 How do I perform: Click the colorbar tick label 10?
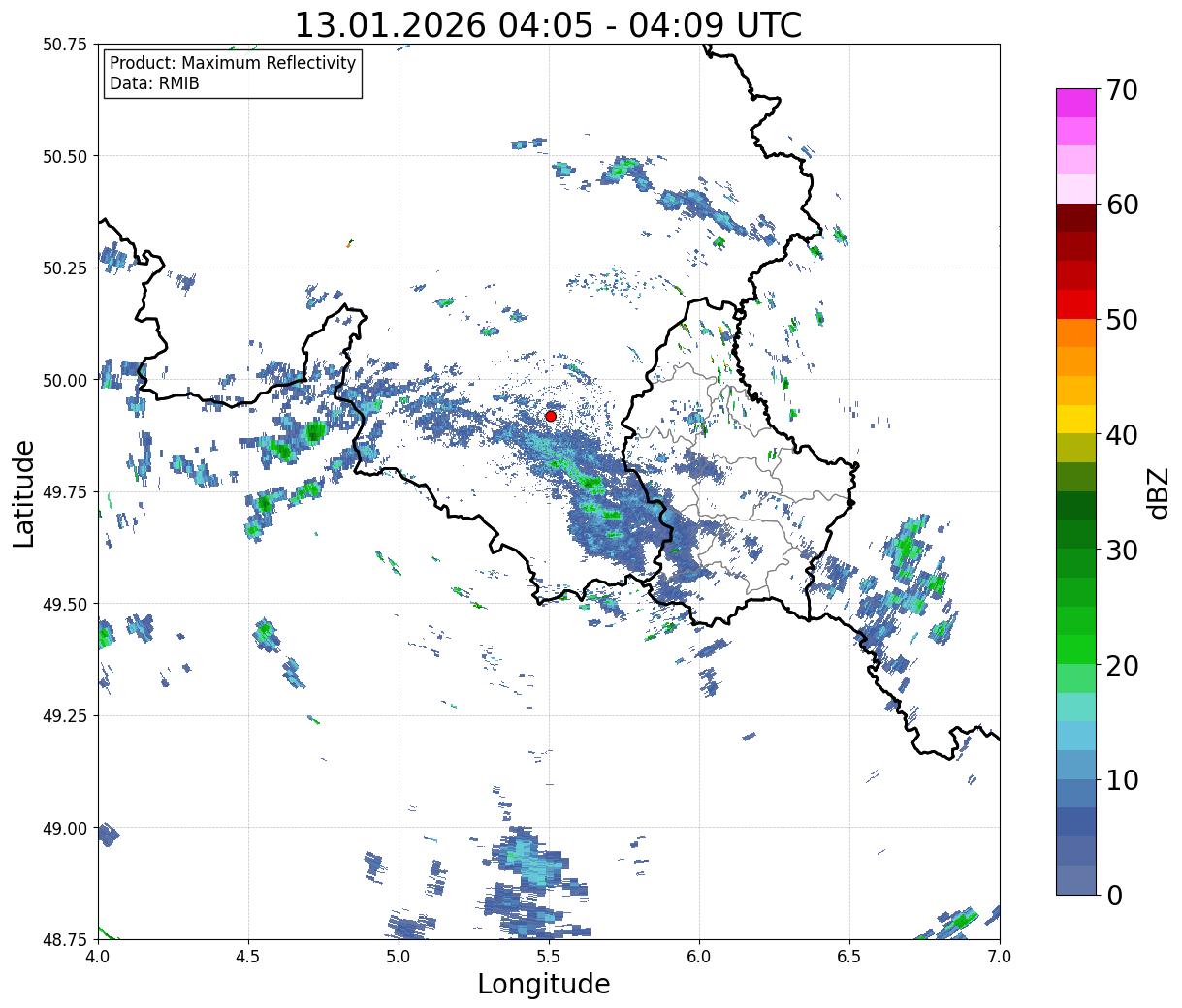coord(1122,779)
